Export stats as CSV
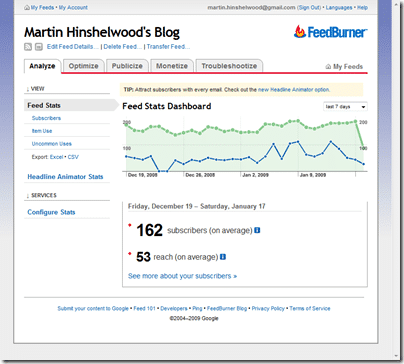The width and height of the screenshot is (404, 364). [x=73, y=157]
